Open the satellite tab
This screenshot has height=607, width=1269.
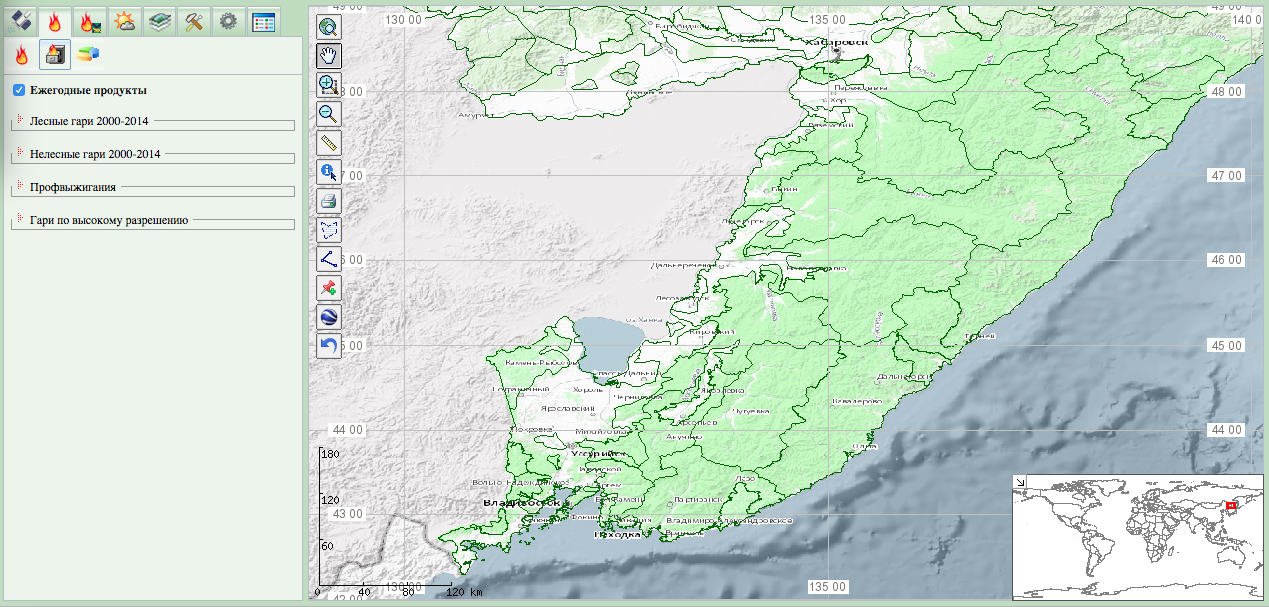[x=20, y=21]
